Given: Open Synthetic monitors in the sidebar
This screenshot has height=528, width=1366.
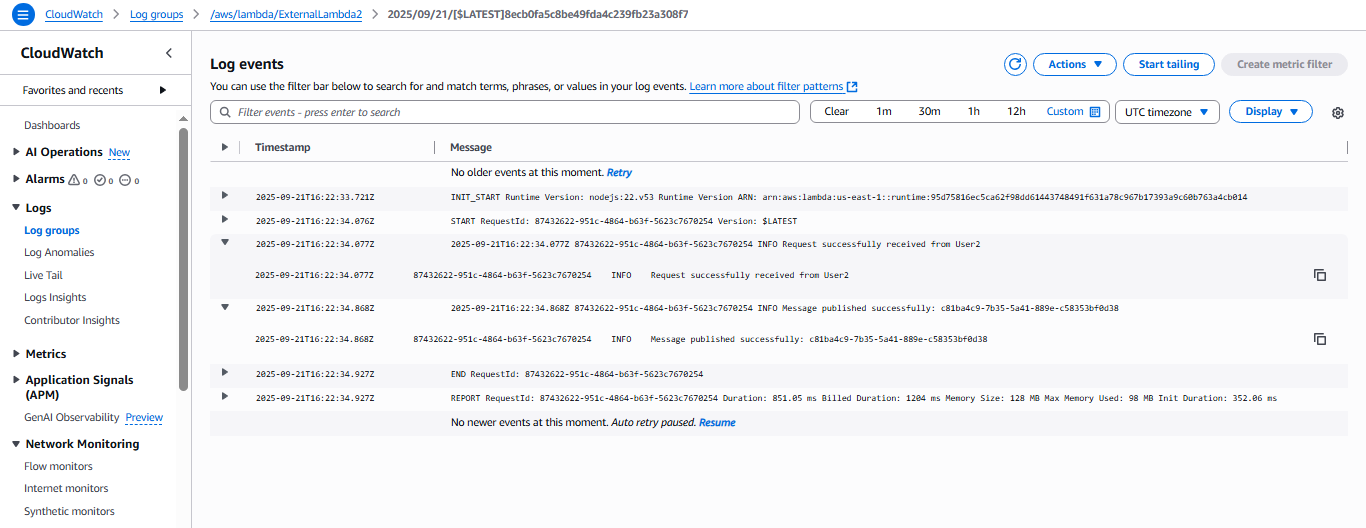Looking at the screenshot, I should click(69, 512).
